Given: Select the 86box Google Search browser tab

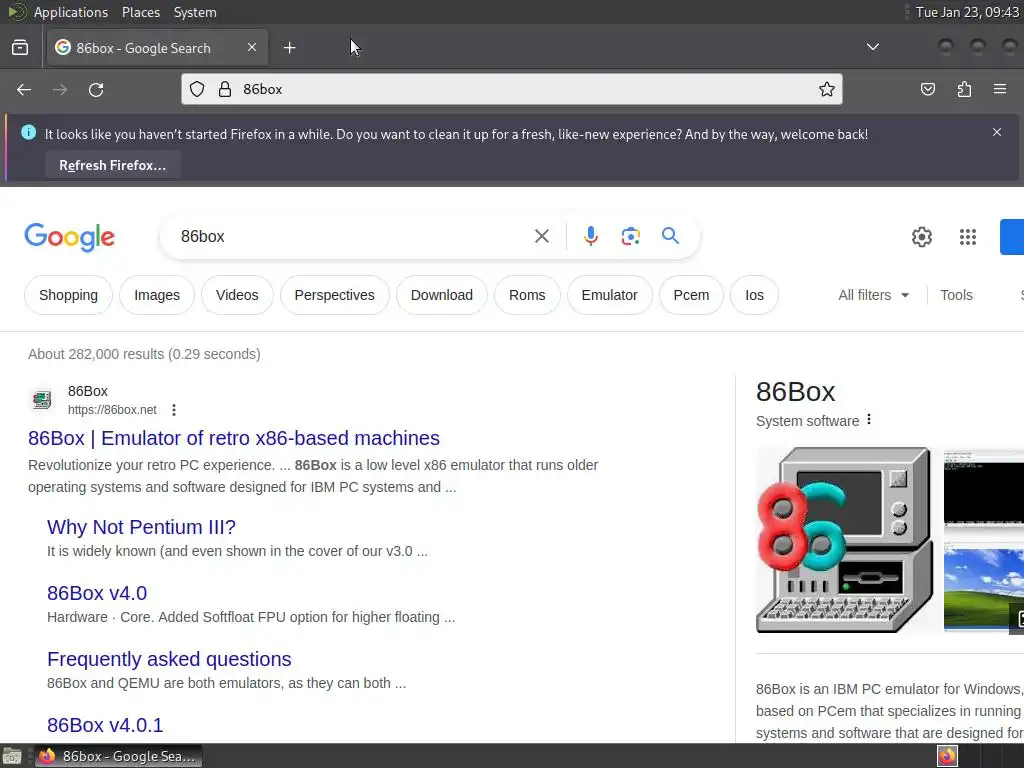Looking at the screenshot, I should pos(157,48).
